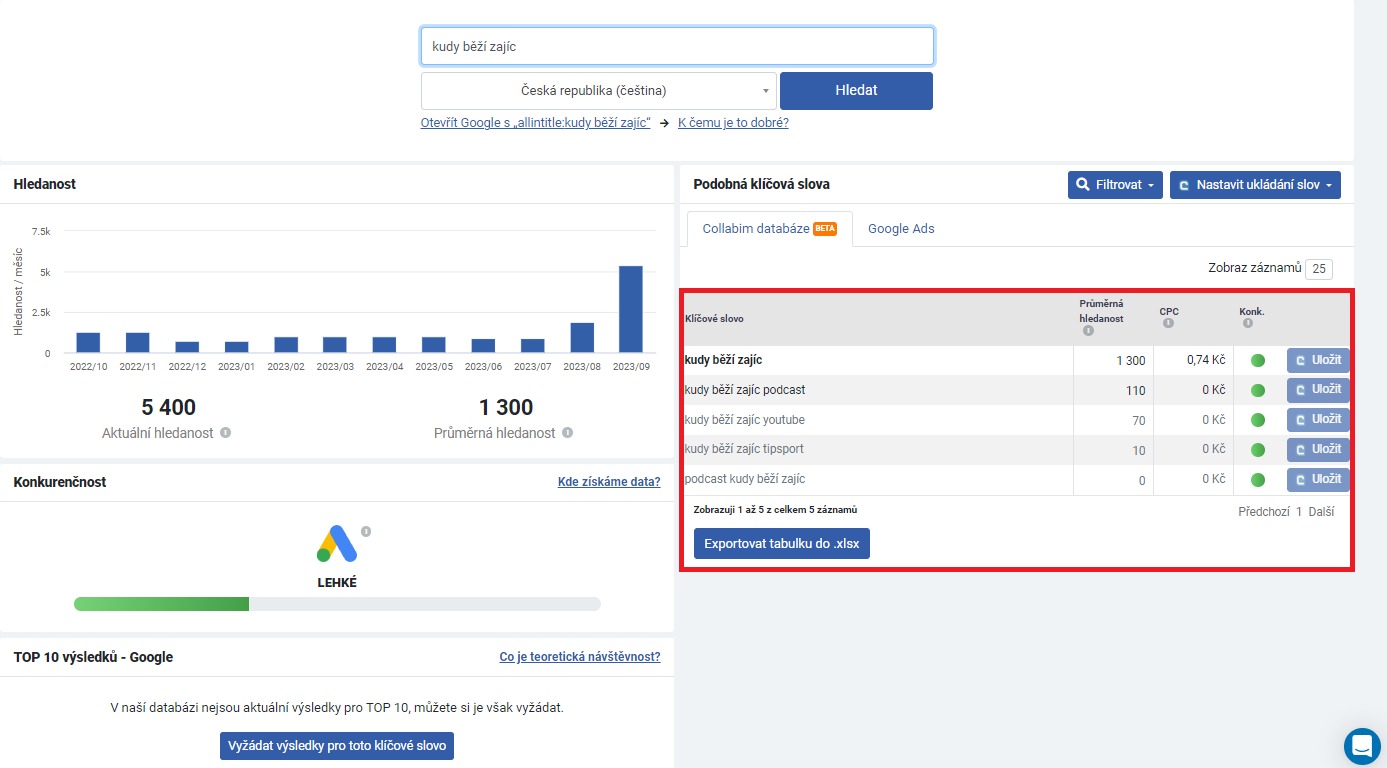The height and width of the screenshot is (768, 1387).
Task: Open Co je teoretická návštěvnost? link
Action: pos(580,657)
